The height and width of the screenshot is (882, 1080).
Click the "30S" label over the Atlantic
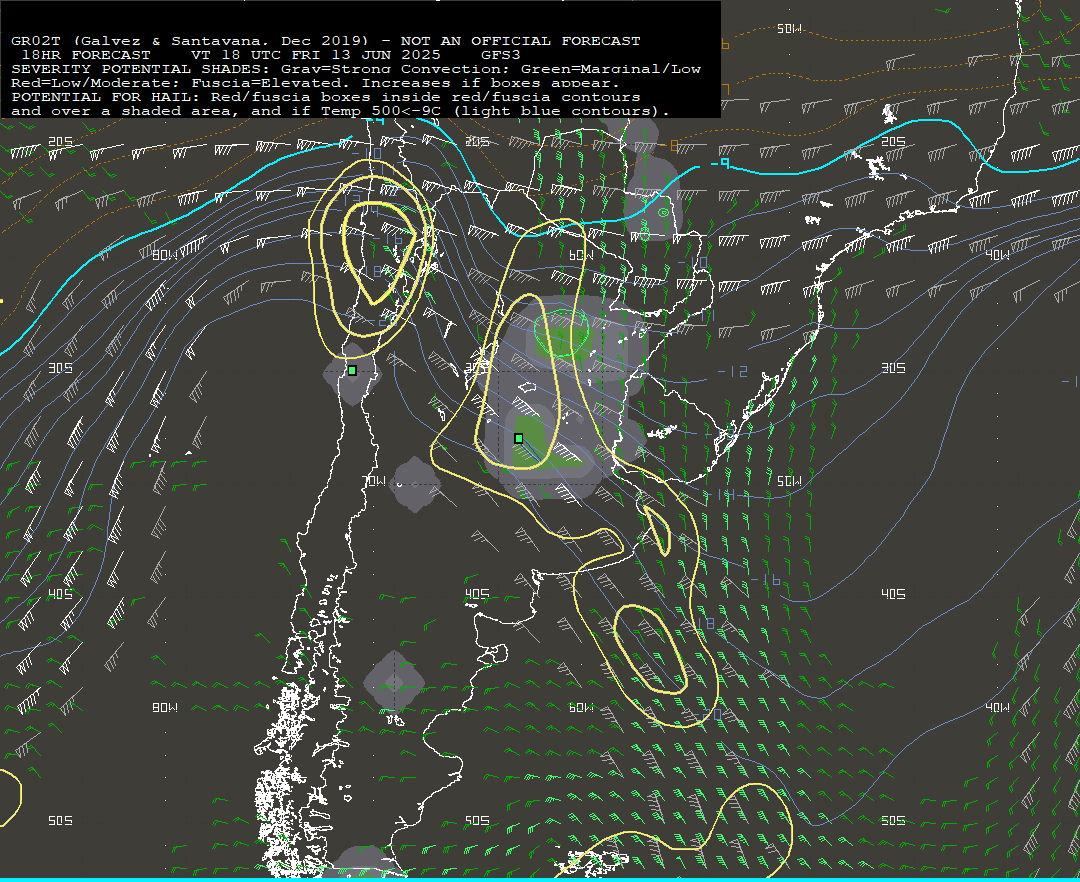coord(893,368)
